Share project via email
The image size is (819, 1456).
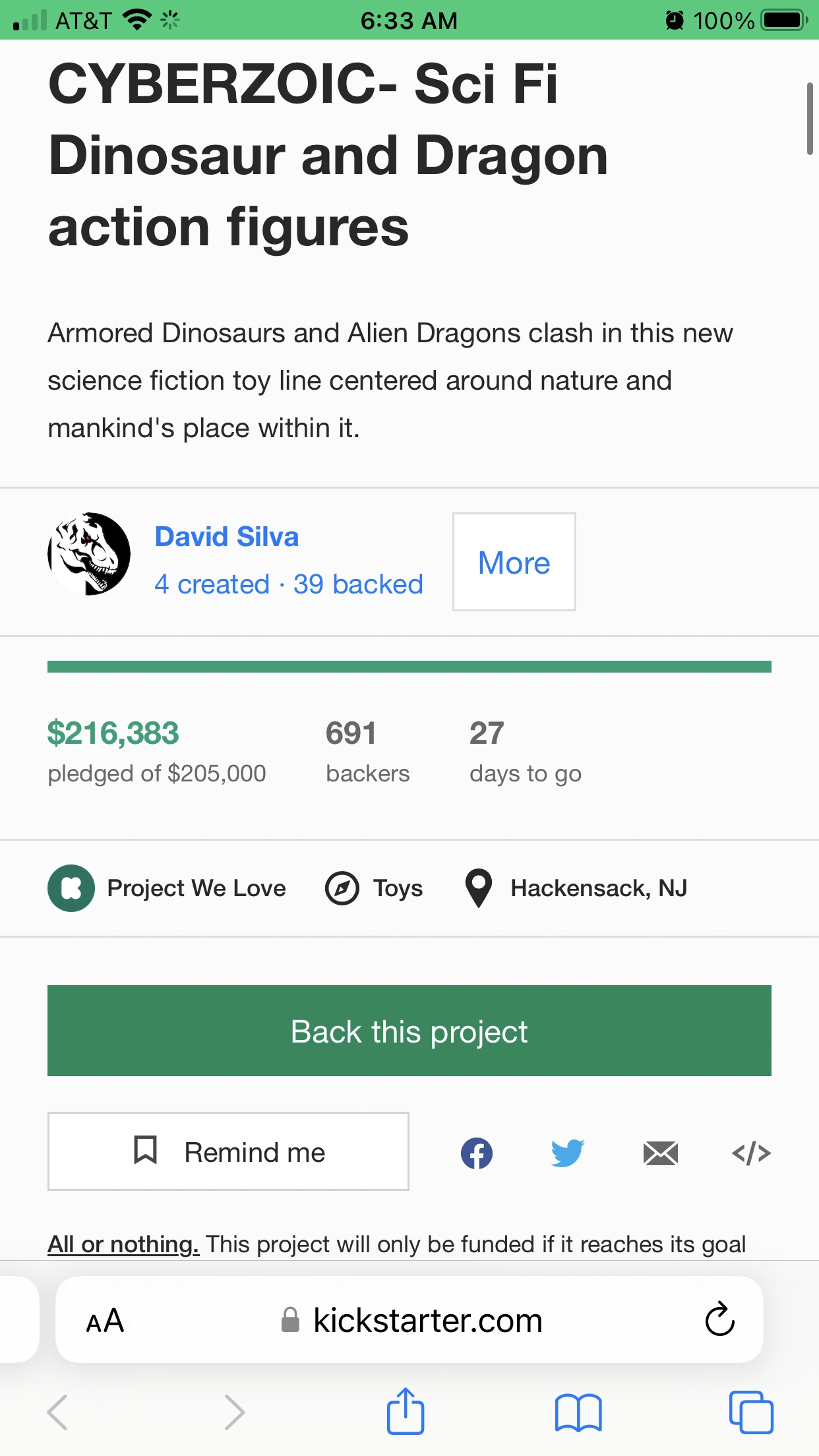[x=660, y=1152]
